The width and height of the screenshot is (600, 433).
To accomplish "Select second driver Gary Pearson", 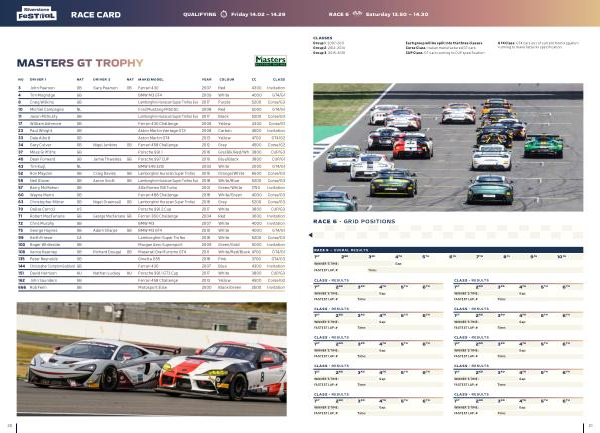I will point(106,88).
